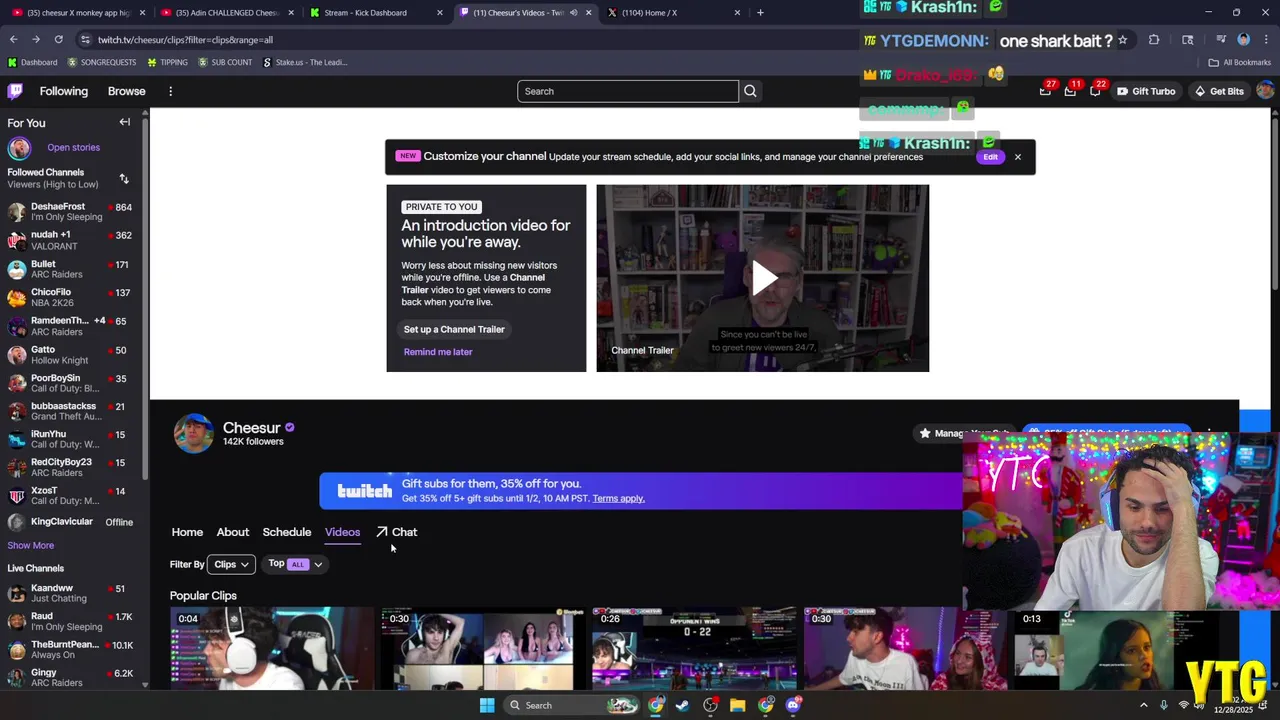Viewport: 1280px width, 720px height.
Task: Open the Top ALL range dropdown
Action: (295, 564)
